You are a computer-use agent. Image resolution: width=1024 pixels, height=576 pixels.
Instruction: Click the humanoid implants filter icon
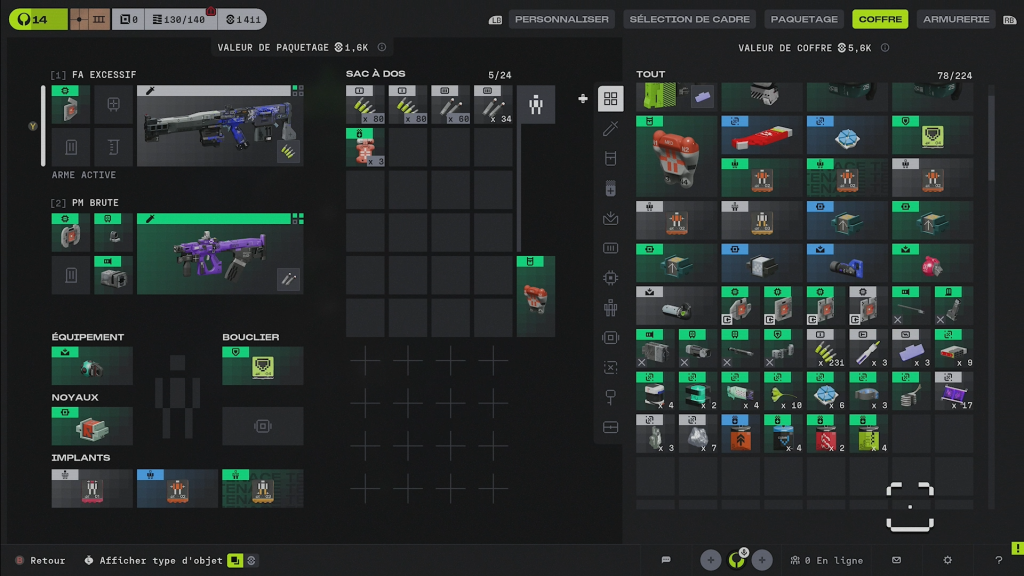[x=610, y=308]
